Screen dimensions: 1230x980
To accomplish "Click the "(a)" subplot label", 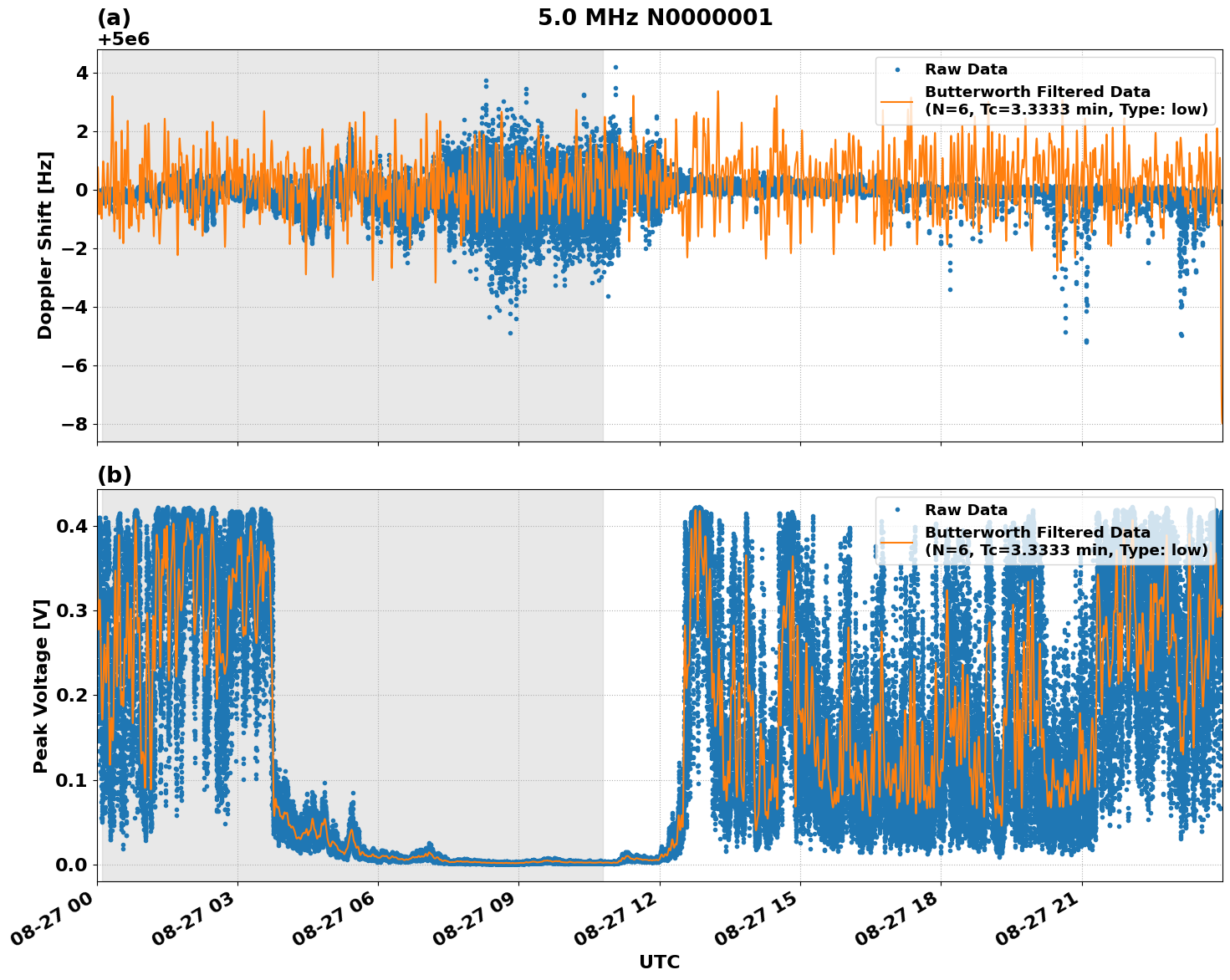I will 115,15.
